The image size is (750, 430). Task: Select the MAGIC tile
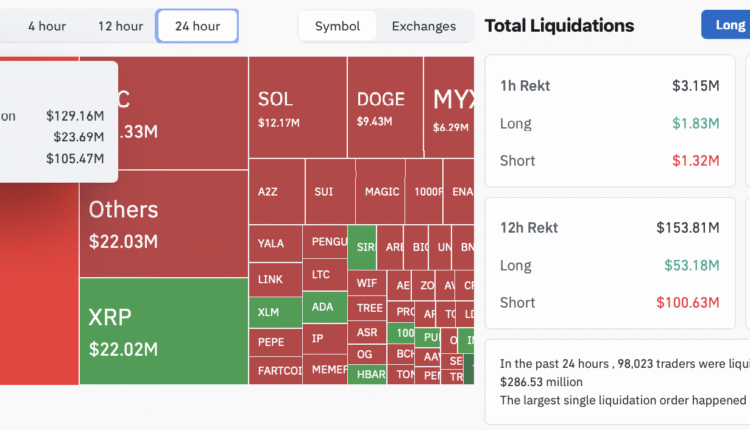(x=382, y=191)
